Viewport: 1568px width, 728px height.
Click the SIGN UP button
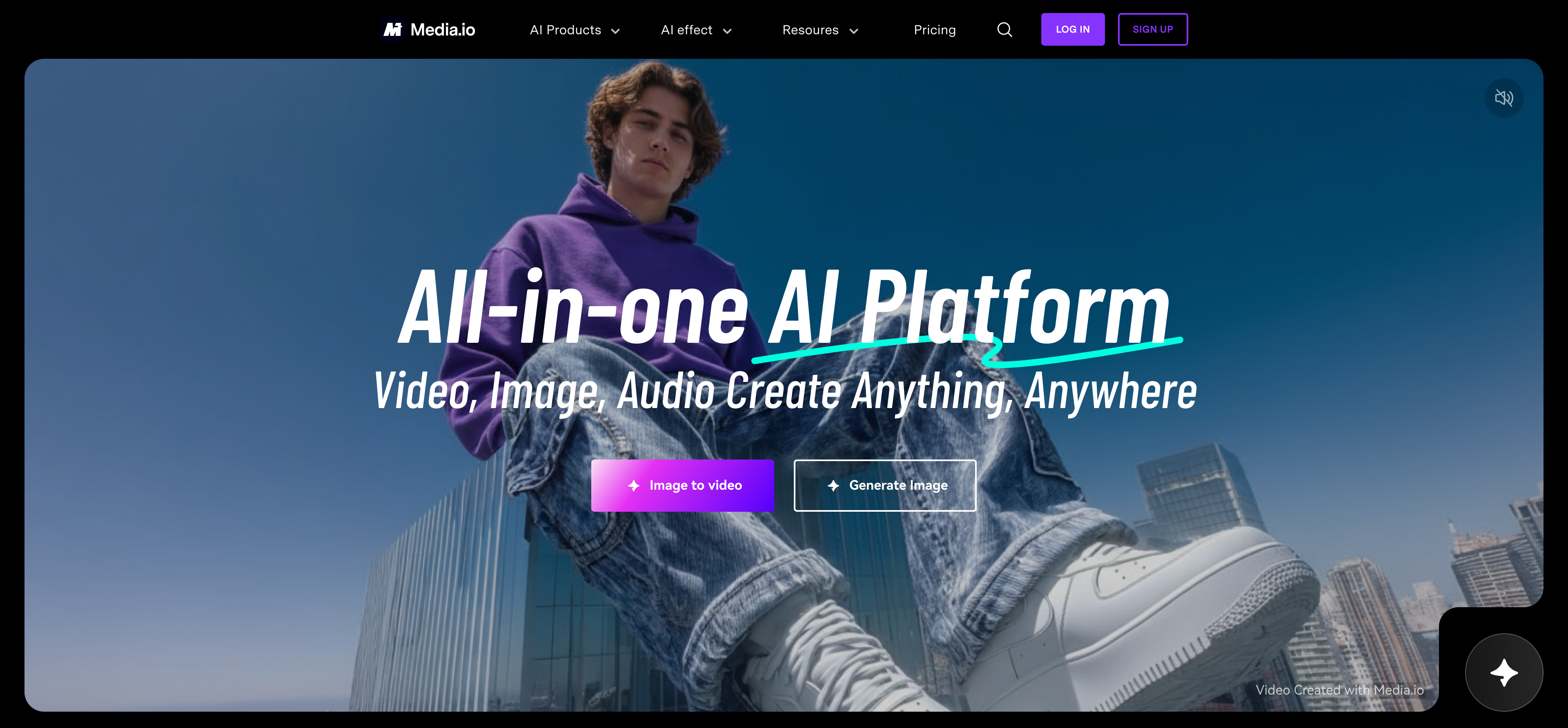pos(1152,29)
